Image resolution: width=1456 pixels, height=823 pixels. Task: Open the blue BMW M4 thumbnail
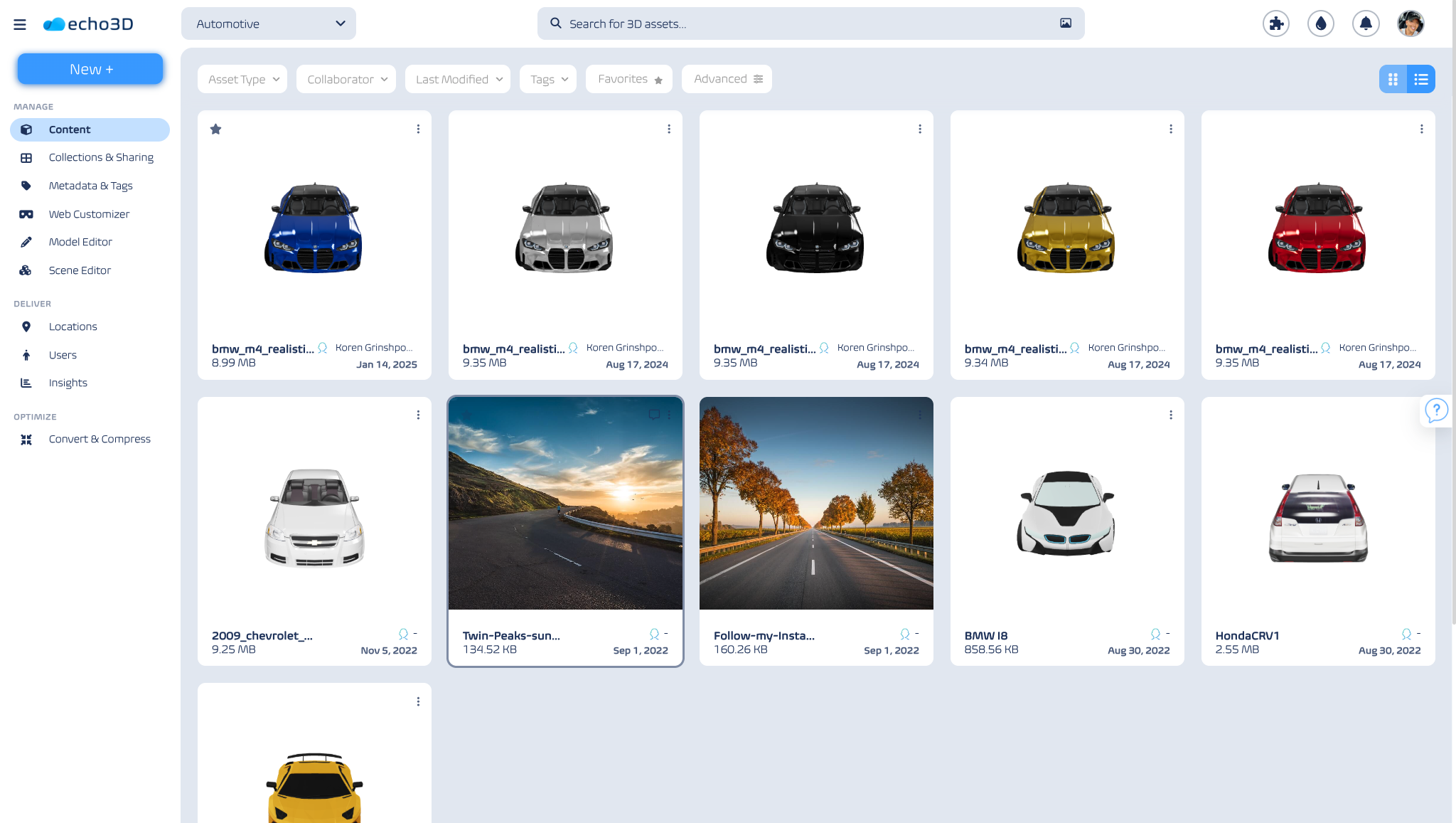[314, 228]
